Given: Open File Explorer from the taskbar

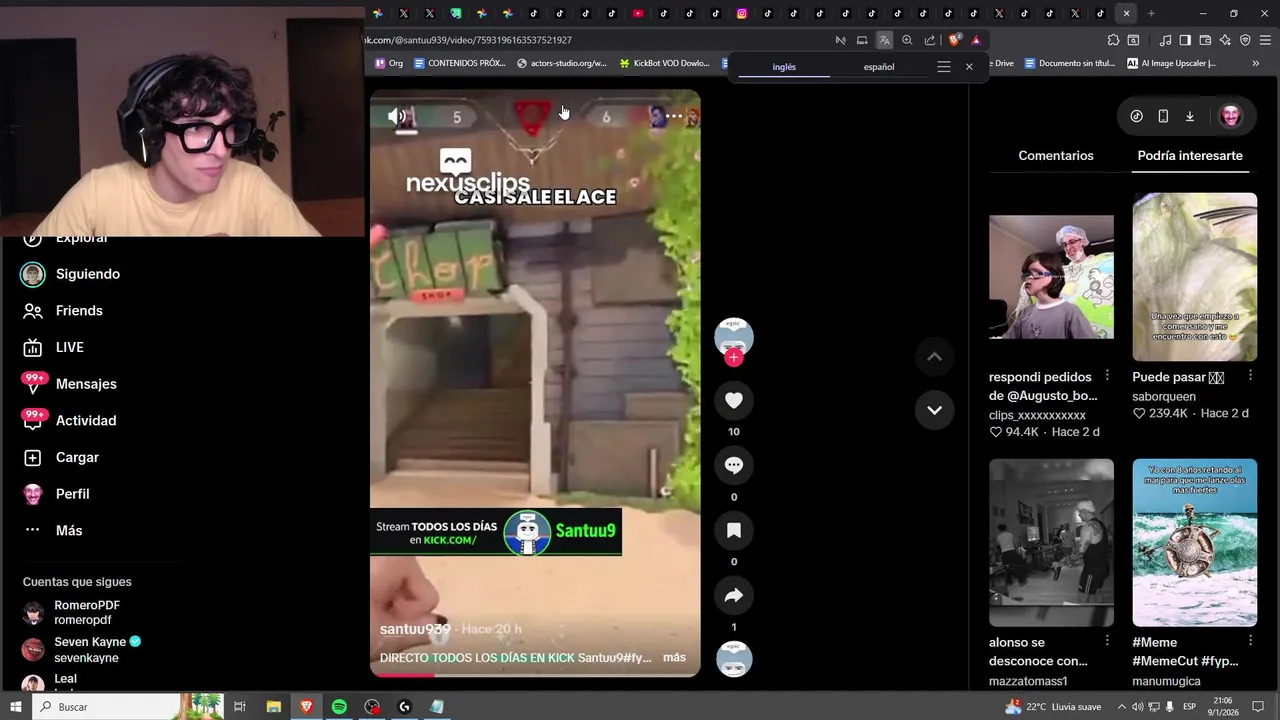Looking at the screenshot, I should [x=274, y=707].
